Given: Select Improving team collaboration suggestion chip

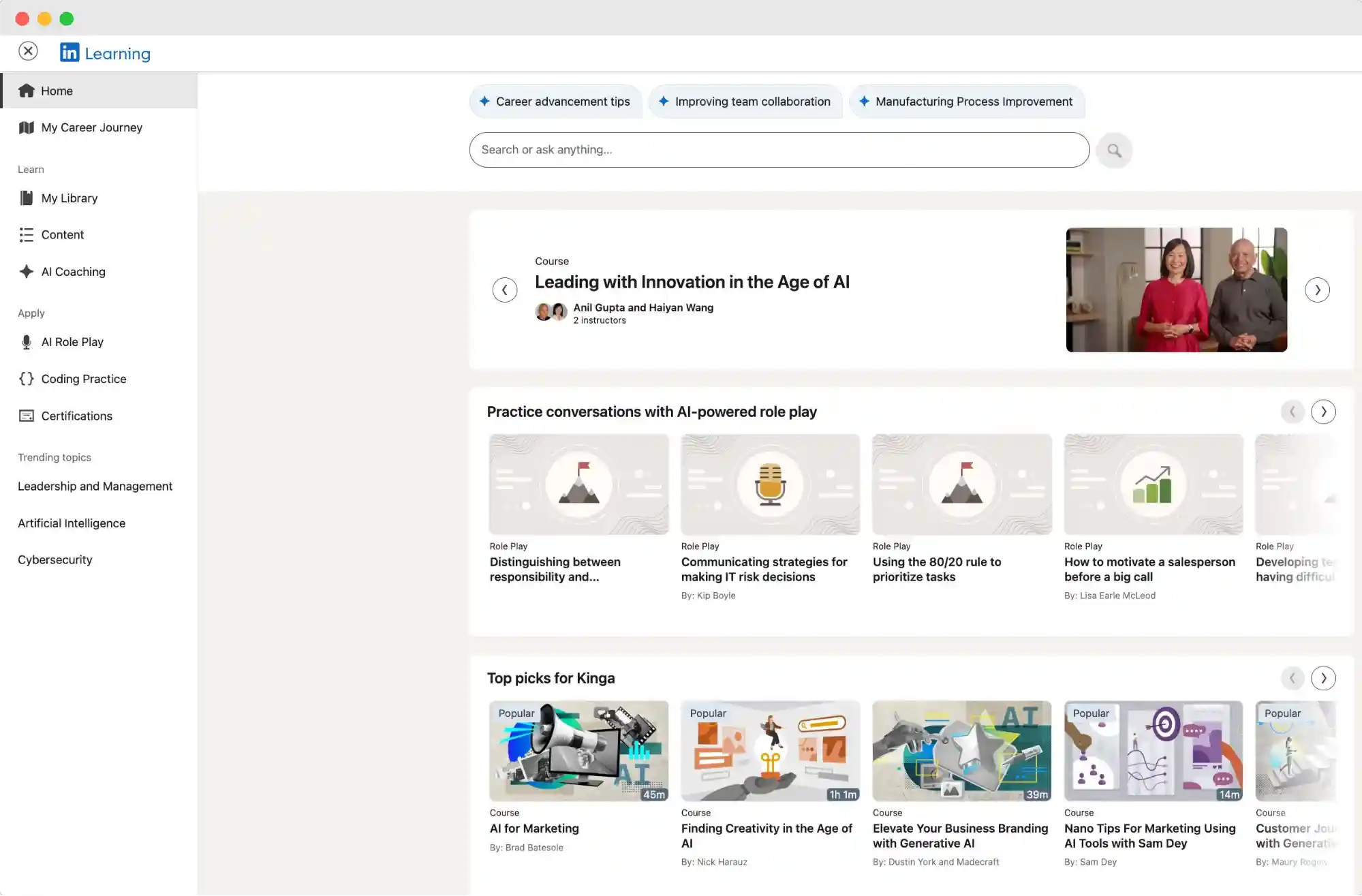Looking at the screenshot, I should tap(745, 102).
